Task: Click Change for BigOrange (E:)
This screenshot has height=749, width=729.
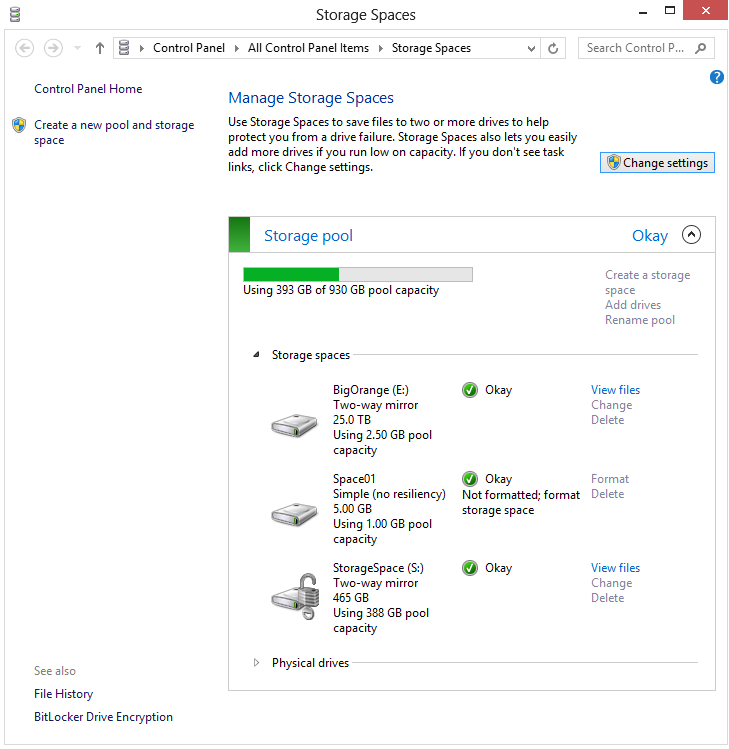Action: click(x=611, y=405)
